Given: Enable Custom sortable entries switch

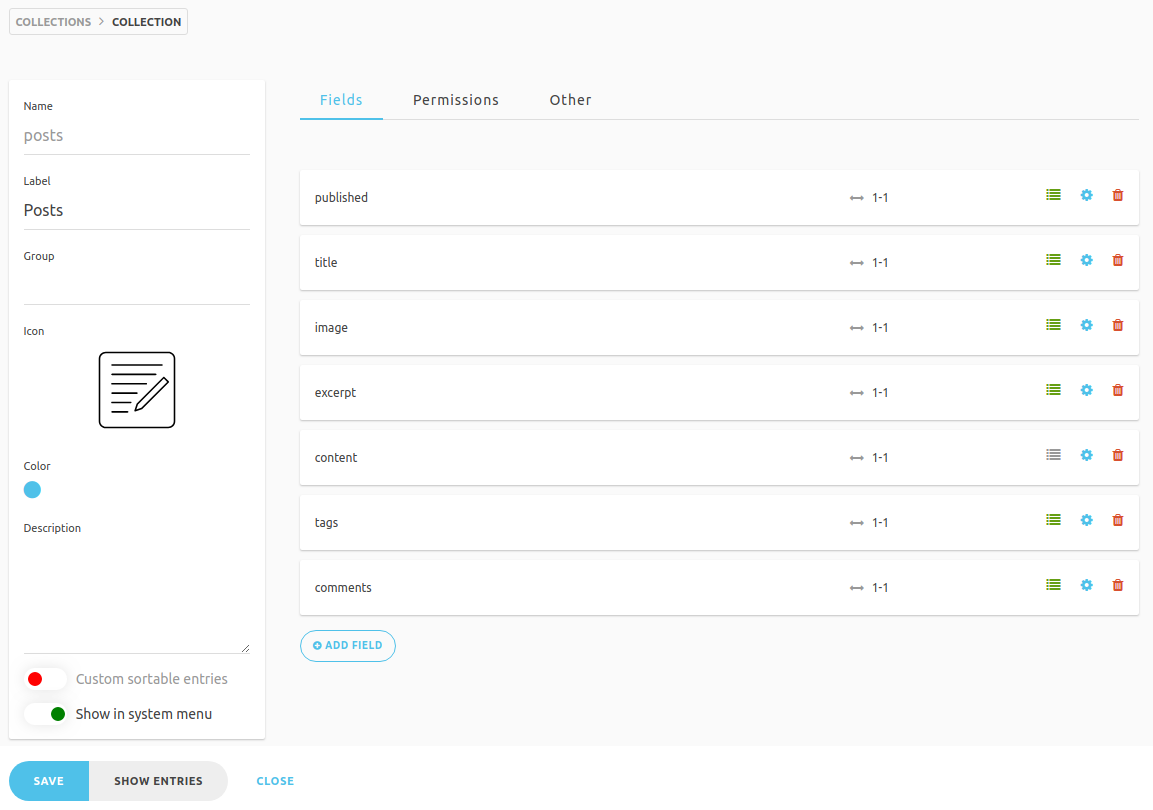Looking at the screenshot, I should (46, 678).
